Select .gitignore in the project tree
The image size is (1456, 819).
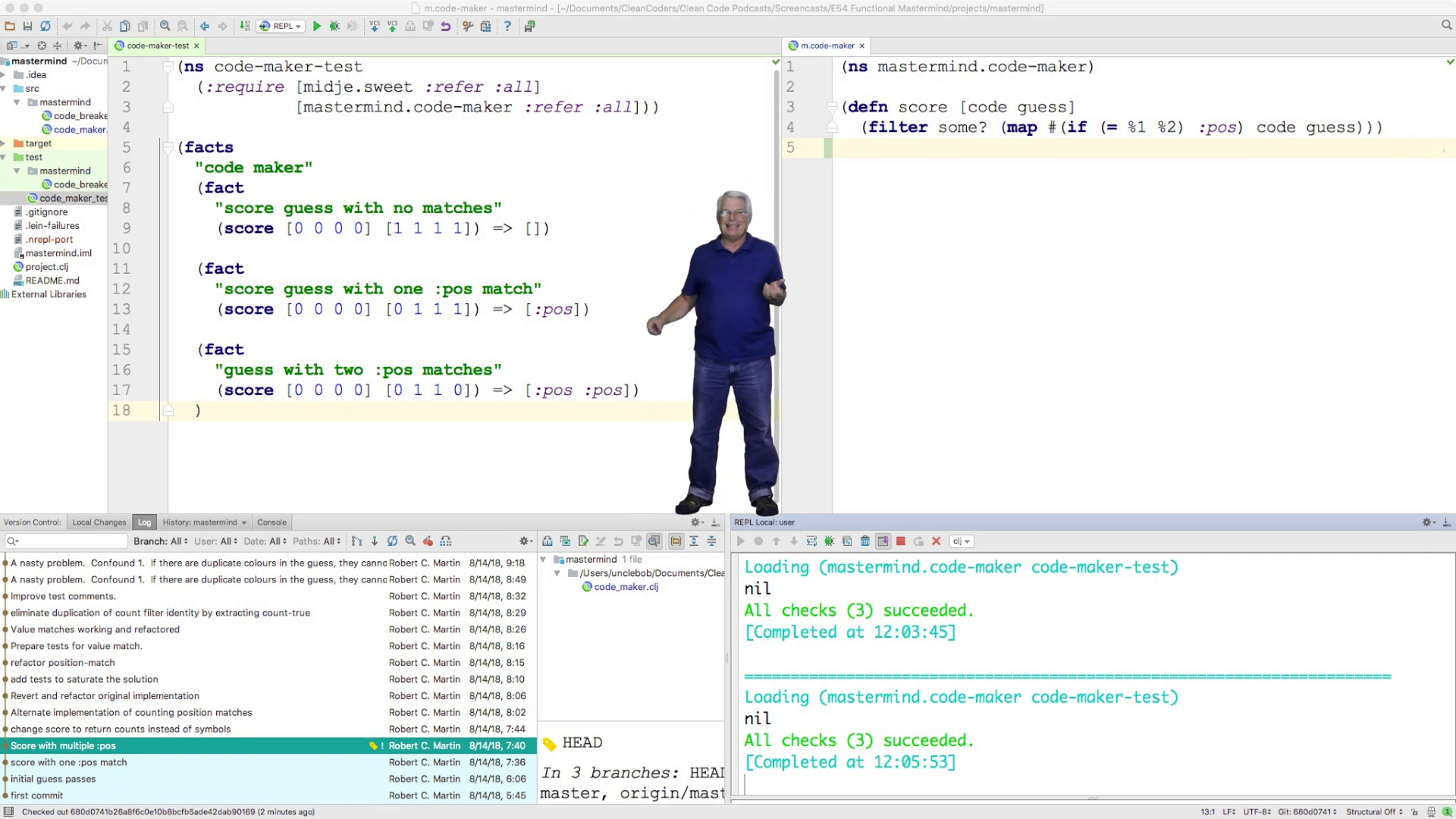(41, 212)
